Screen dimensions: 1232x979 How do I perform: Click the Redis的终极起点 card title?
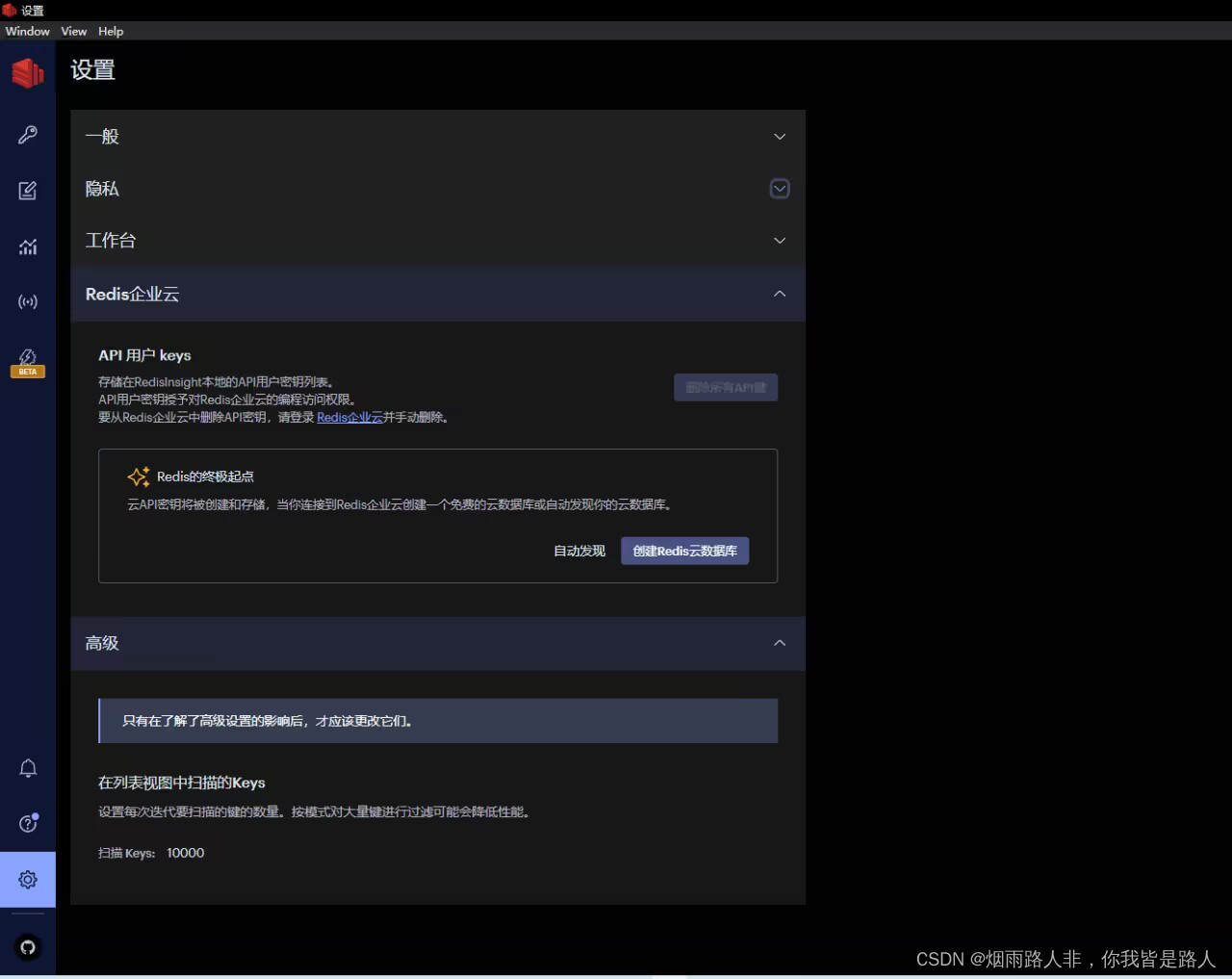(x=205, y=477)
